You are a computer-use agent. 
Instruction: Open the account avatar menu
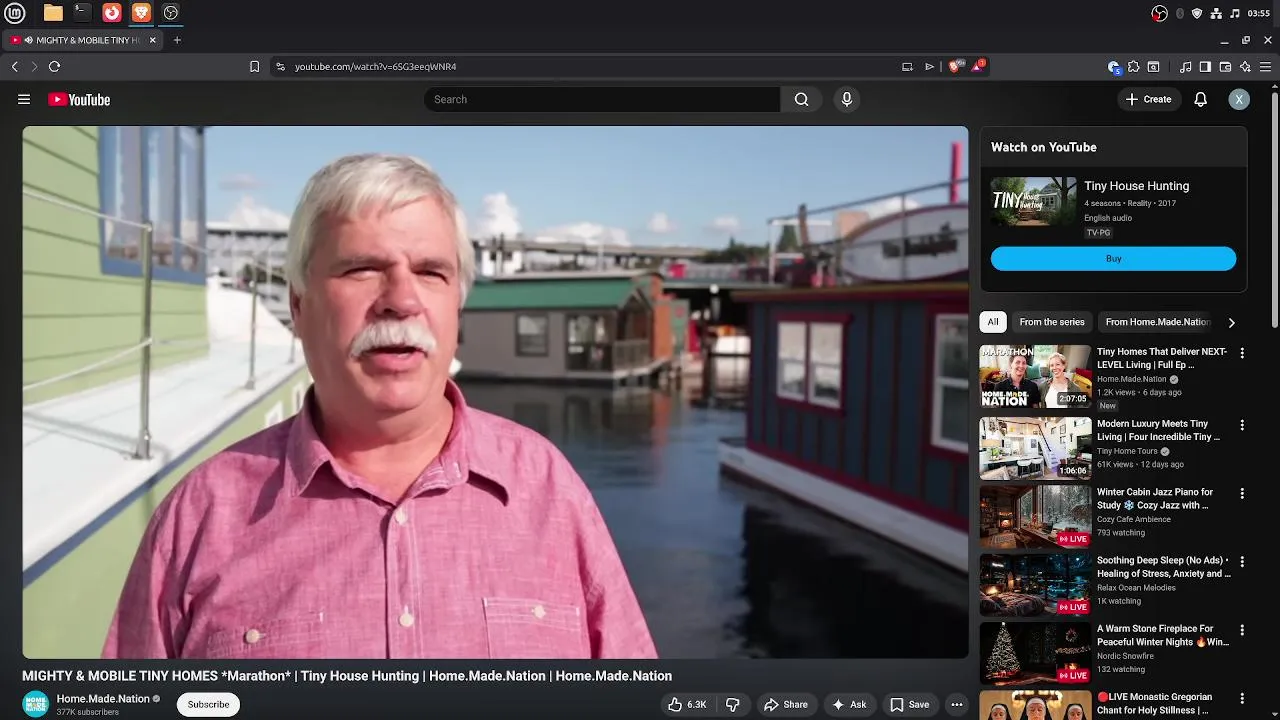1239,99
